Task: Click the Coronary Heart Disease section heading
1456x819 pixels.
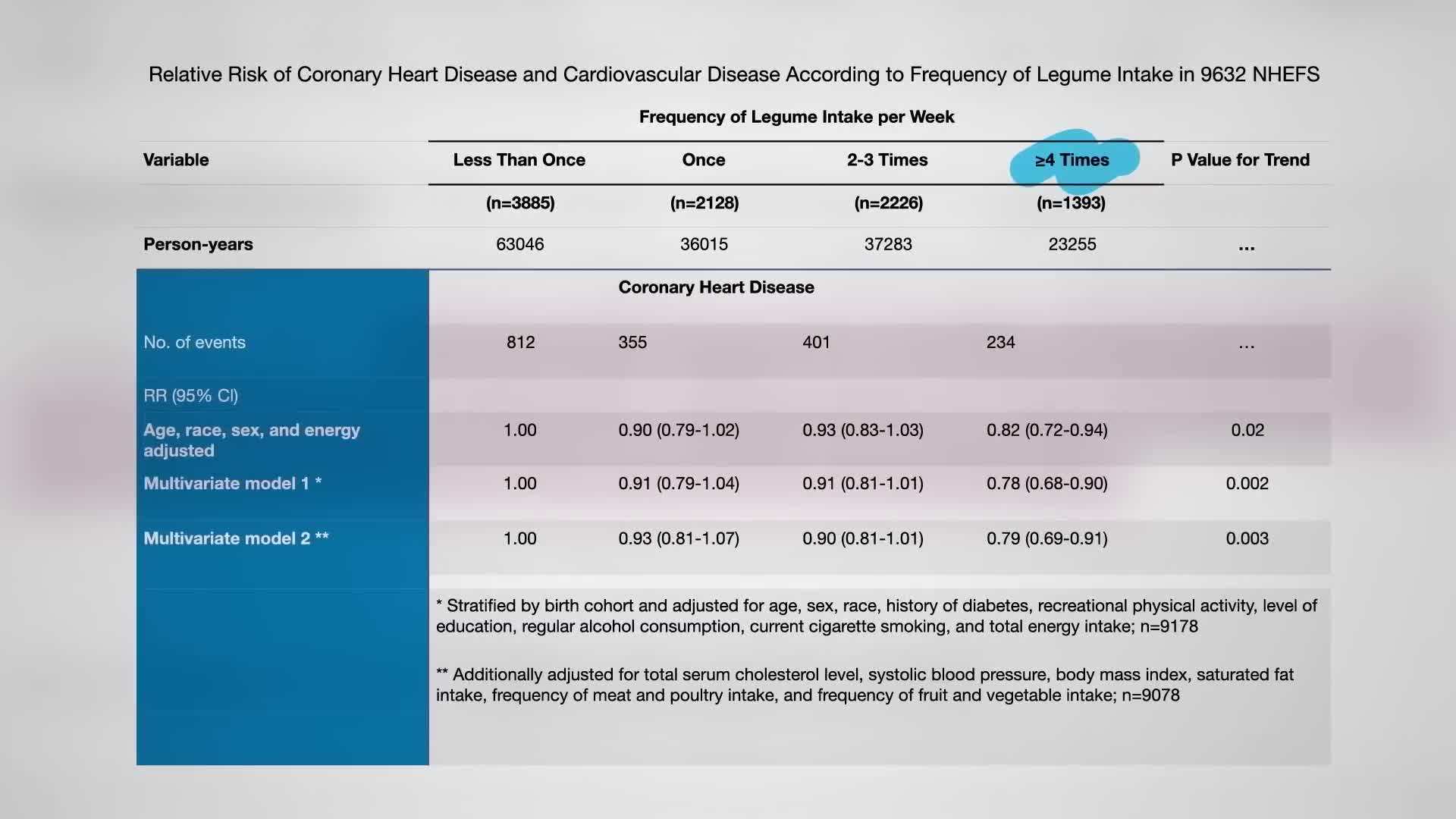Action: [x=716, y=287]
